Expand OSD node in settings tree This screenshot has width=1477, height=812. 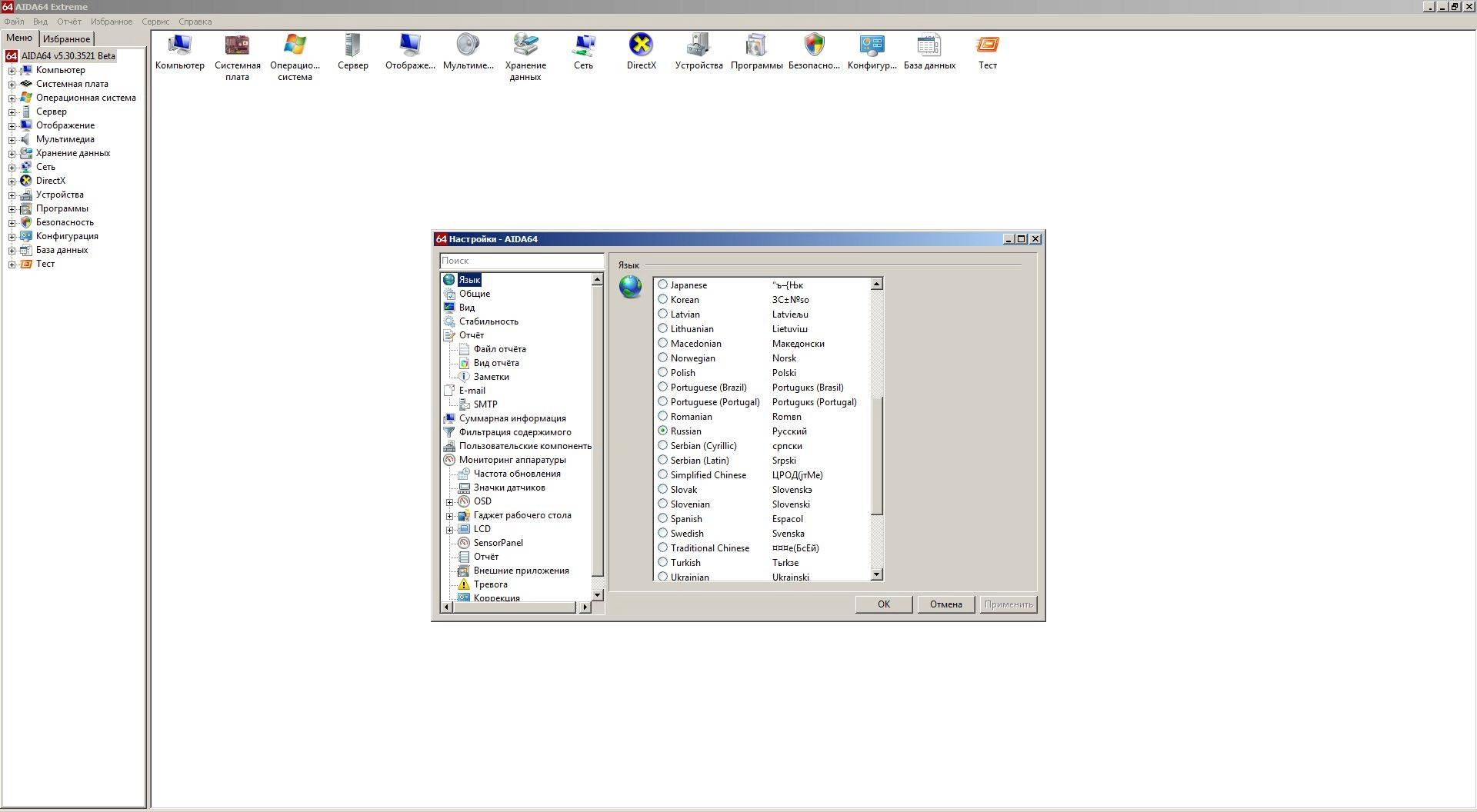click(450, 501)
